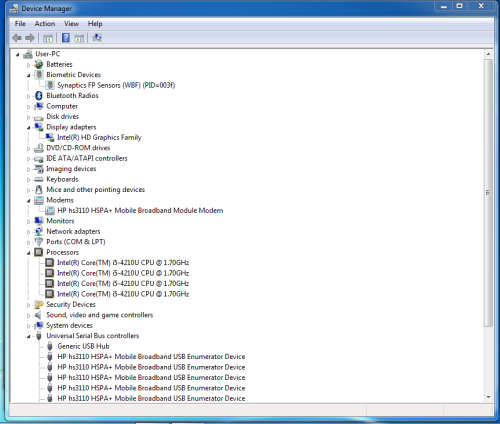Select the Computer category label

click(x=62, y=106)
